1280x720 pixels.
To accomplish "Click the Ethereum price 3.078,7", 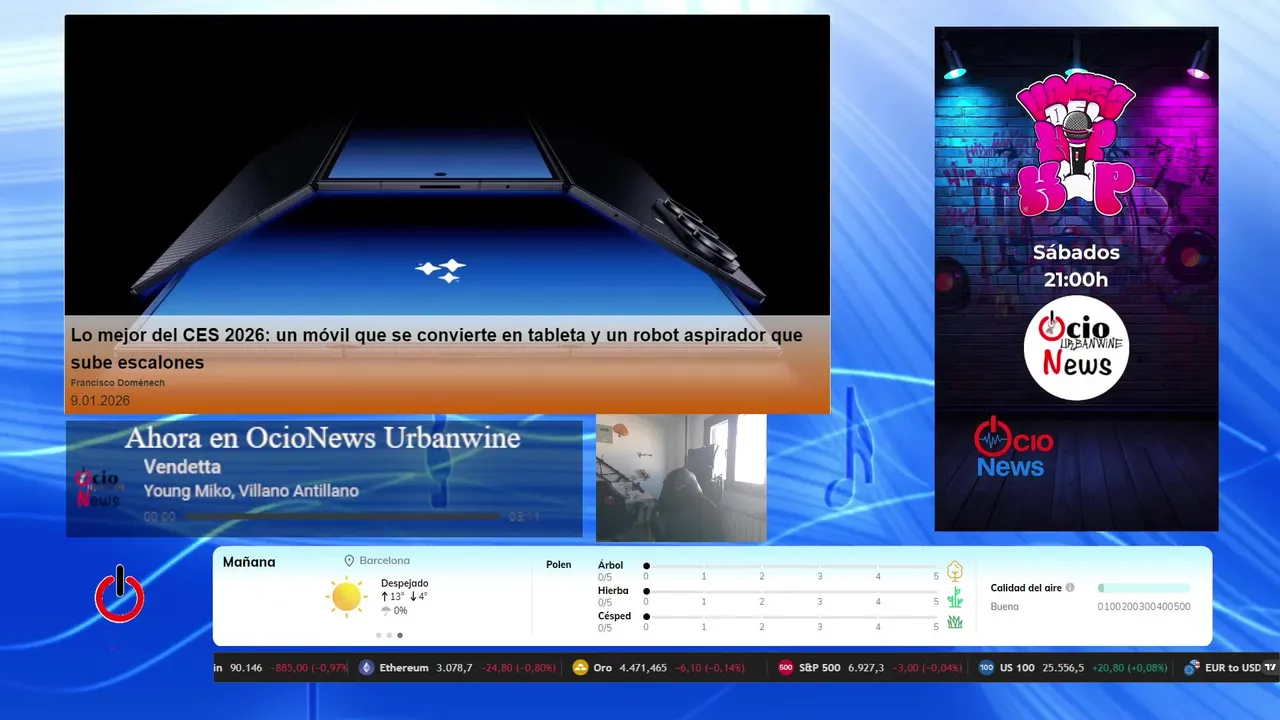I will pyautogui.click(x=454, y=668).
